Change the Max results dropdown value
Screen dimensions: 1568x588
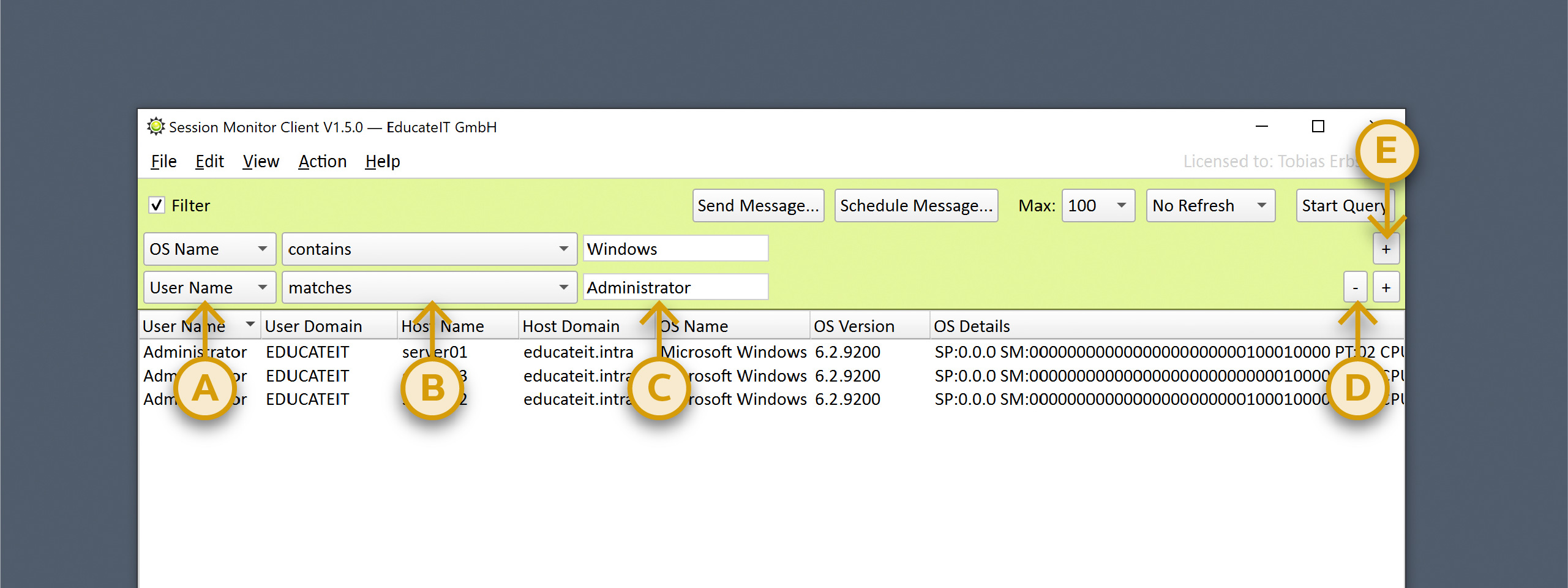click(1098, 206)
